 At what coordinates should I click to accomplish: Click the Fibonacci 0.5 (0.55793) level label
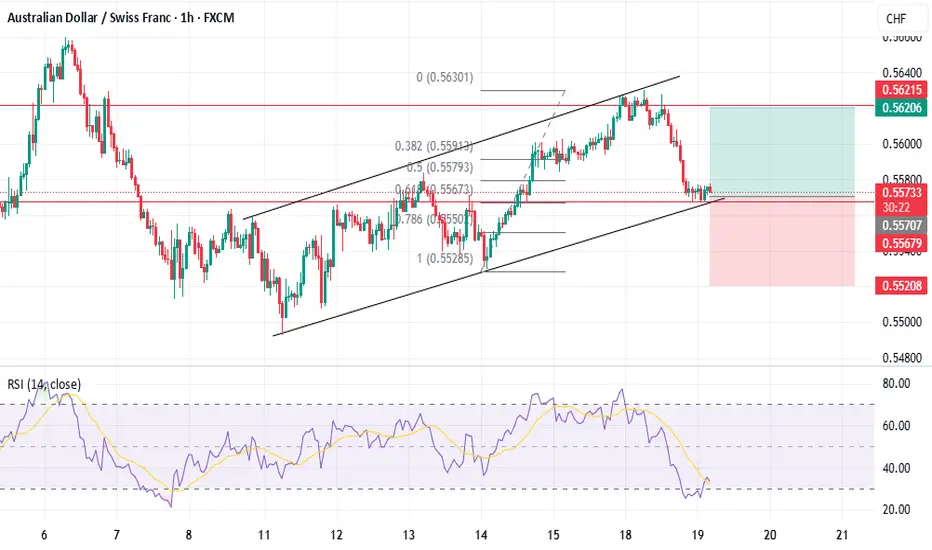coord(440,168)
